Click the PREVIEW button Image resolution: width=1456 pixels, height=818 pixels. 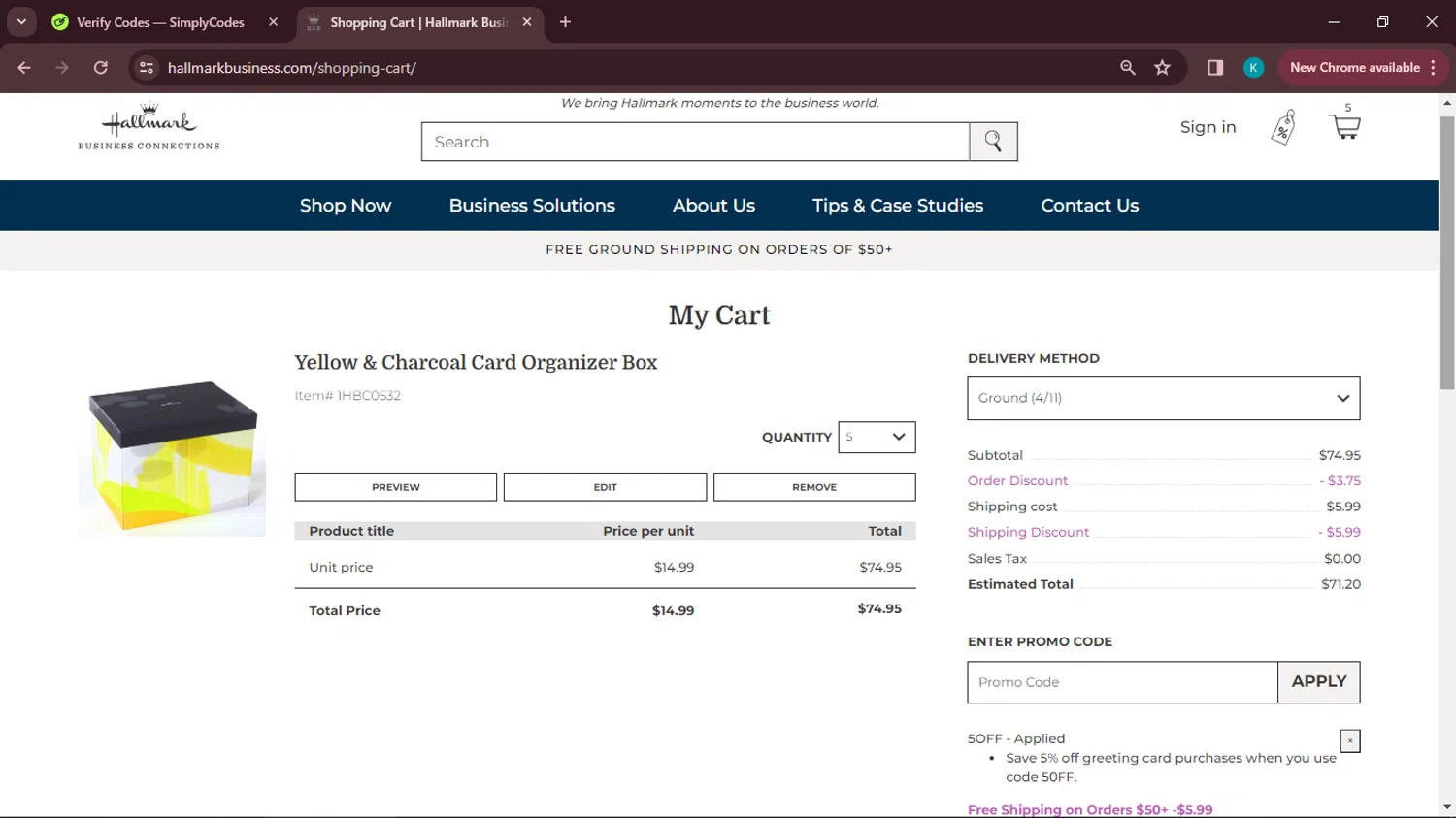click(x=396, y=487)
